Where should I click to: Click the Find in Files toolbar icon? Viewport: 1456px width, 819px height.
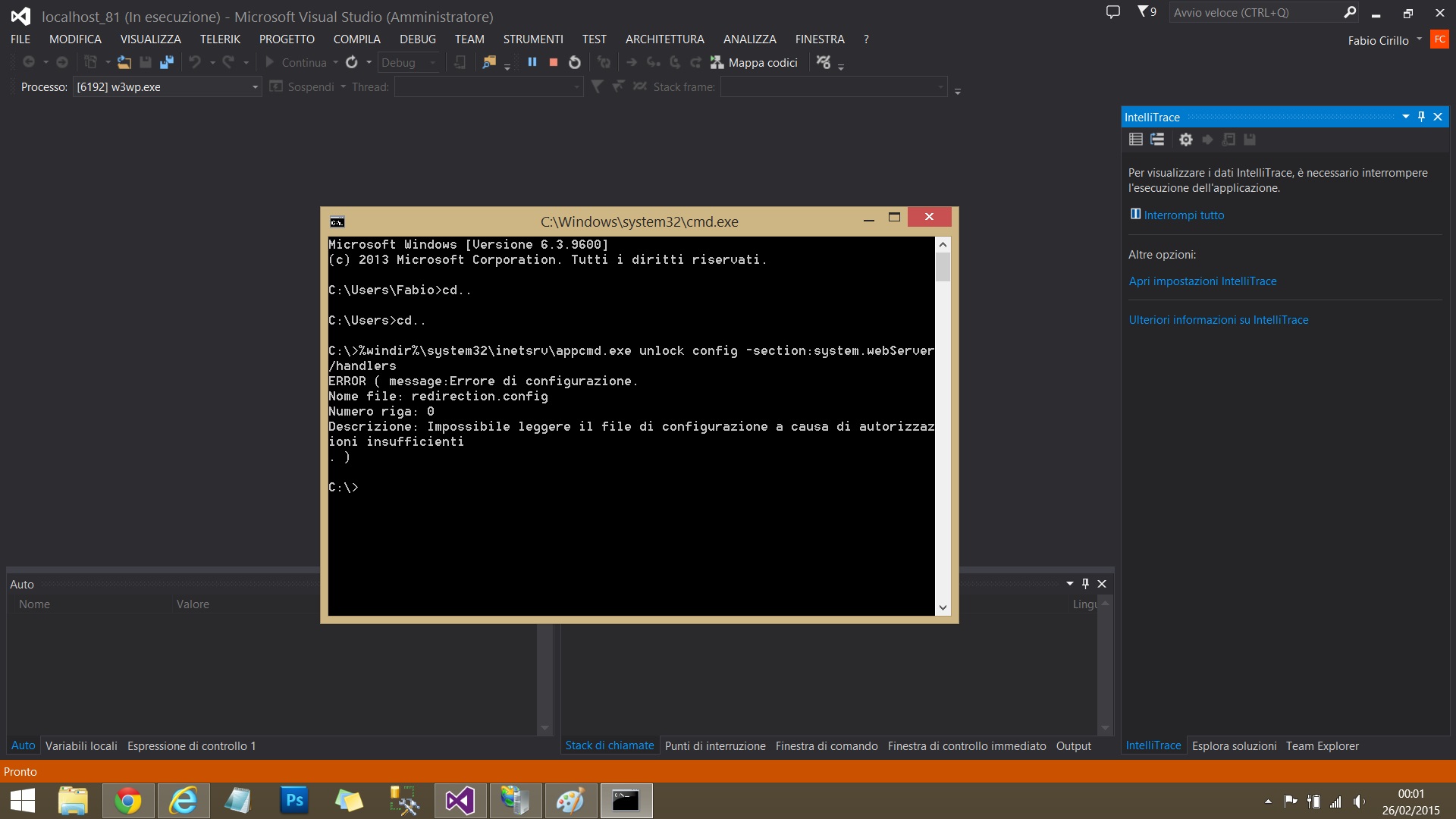pyautogui.click(x=489, y=62)
